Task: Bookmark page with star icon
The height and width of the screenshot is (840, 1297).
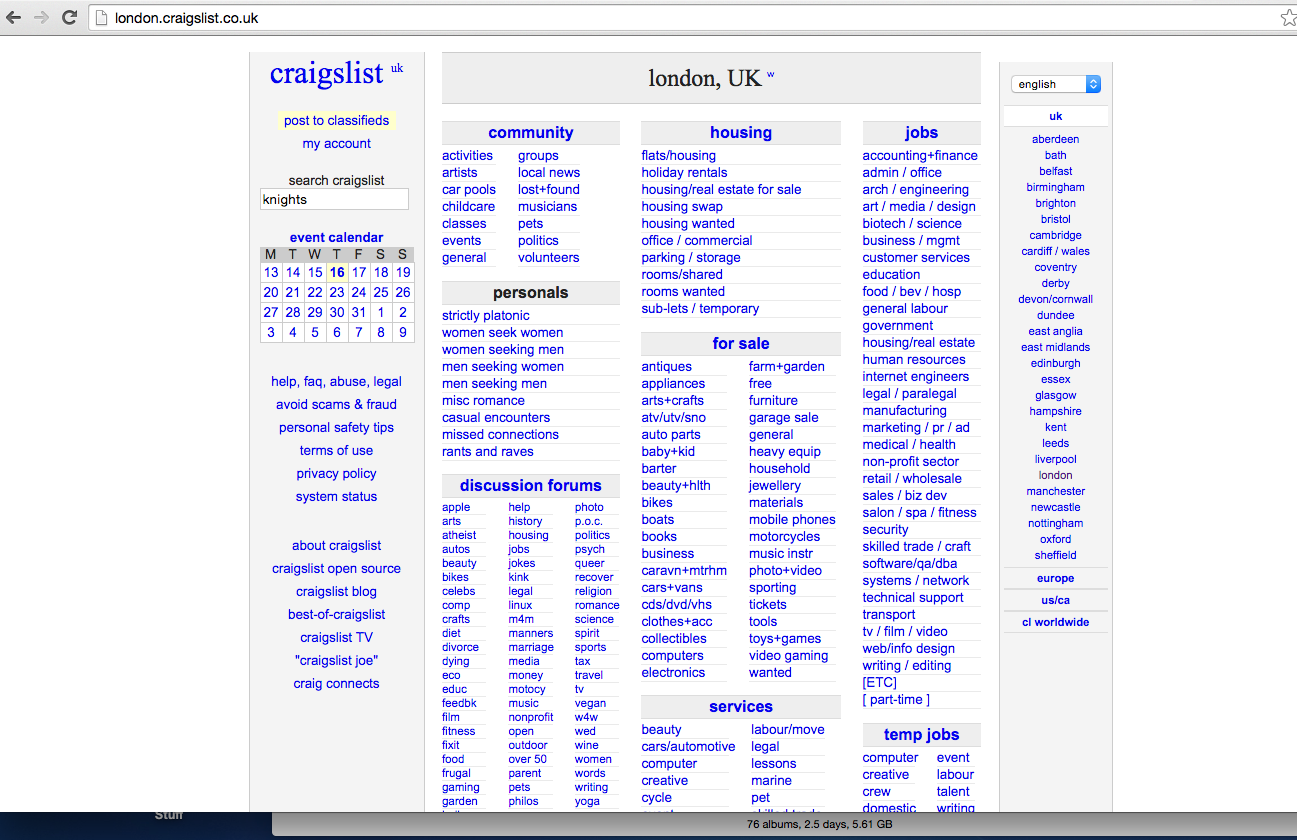Action: [1288, 18]
